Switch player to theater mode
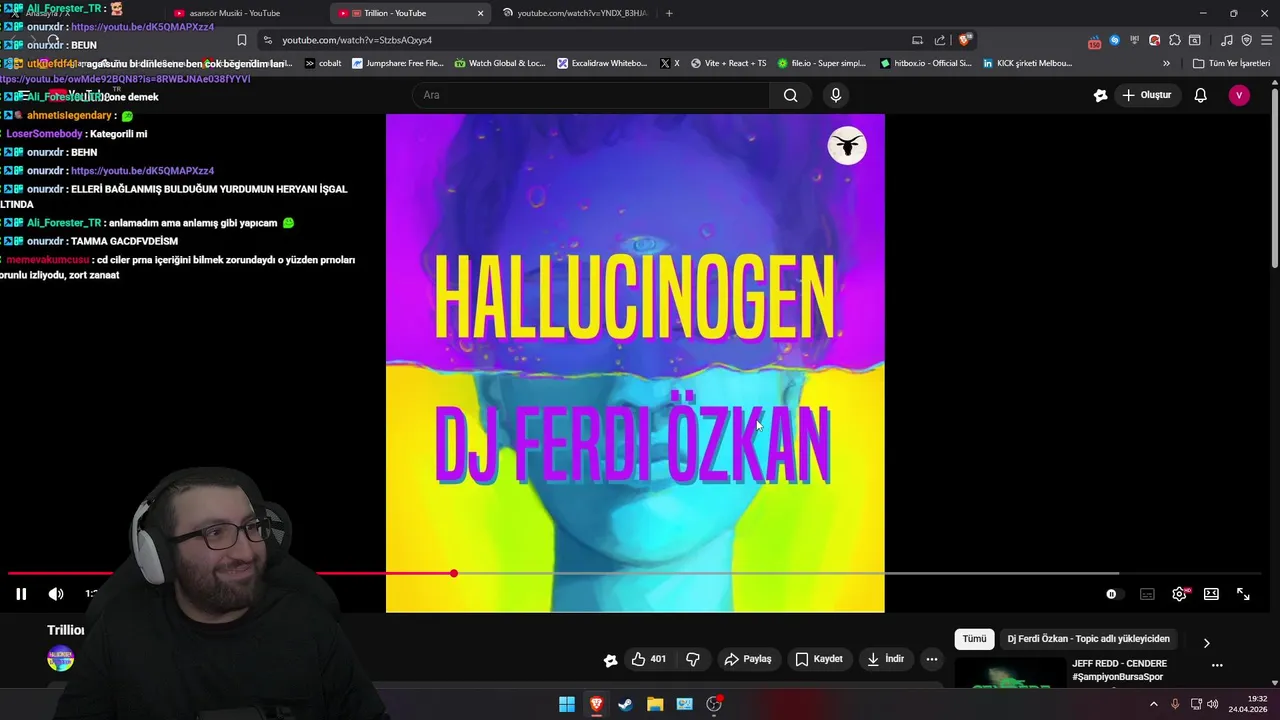This screenshot has height=720, width=1280. 1211,594
